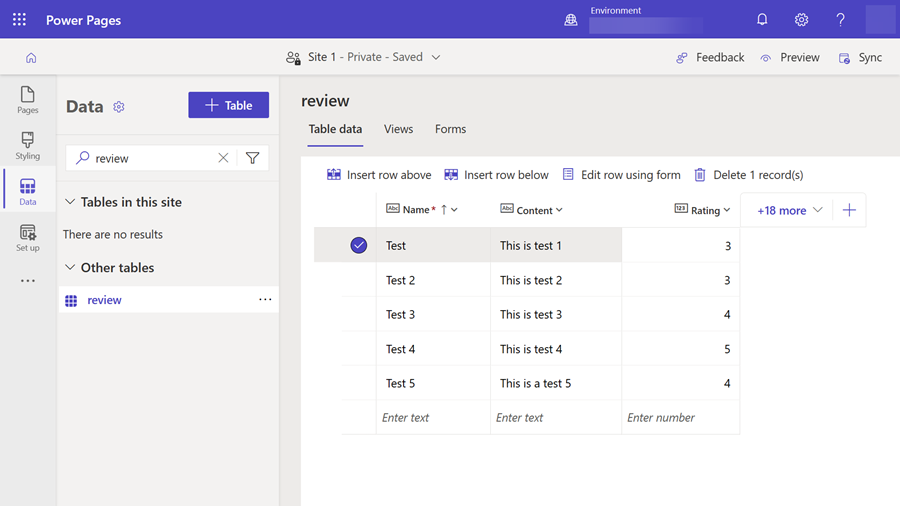Deselect the checked Test row checkmark
Image resolution: width=900 pixels, height=506 pixels.
pyautogui.click(x=359, y=246)
